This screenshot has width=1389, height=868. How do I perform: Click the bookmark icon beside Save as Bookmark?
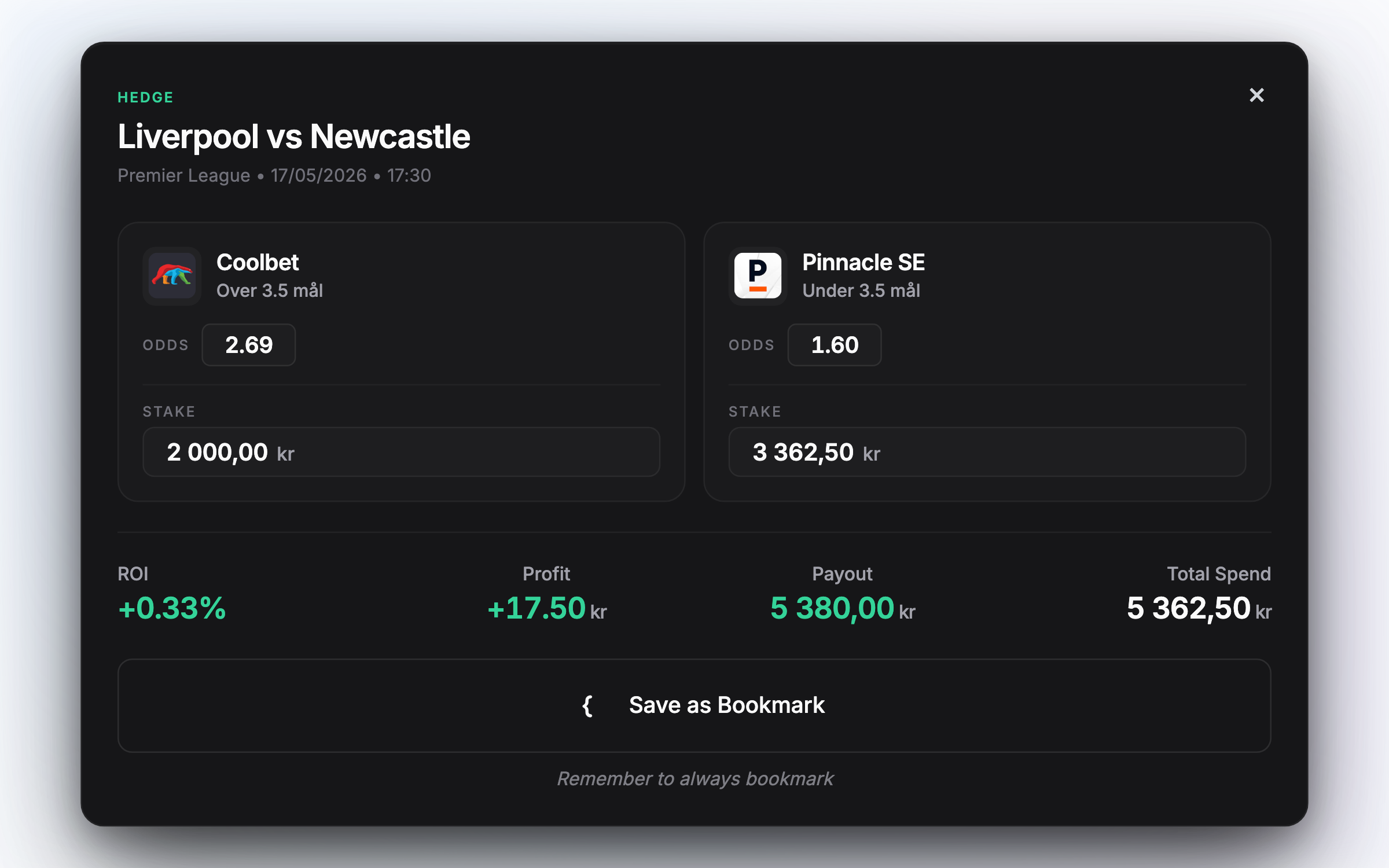(587, 705)
